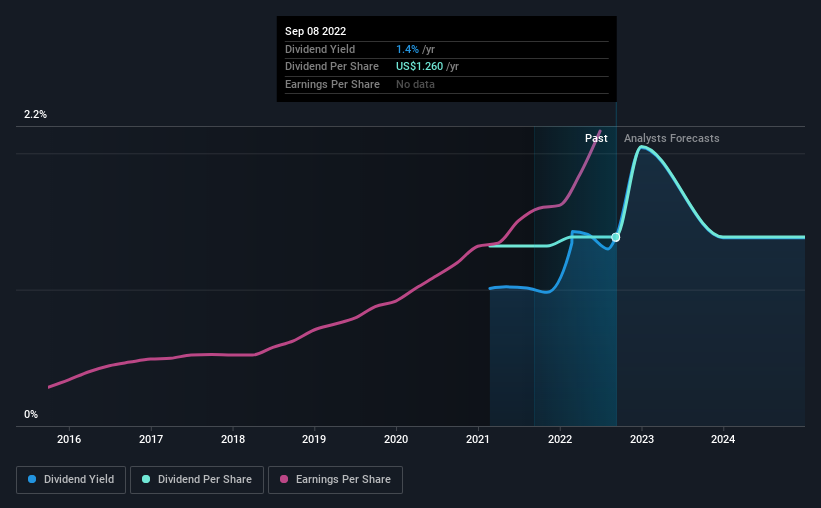The image size is (821, 508).
Task: Click the 2024 label on the x-axis
Action: coord(723,439)
